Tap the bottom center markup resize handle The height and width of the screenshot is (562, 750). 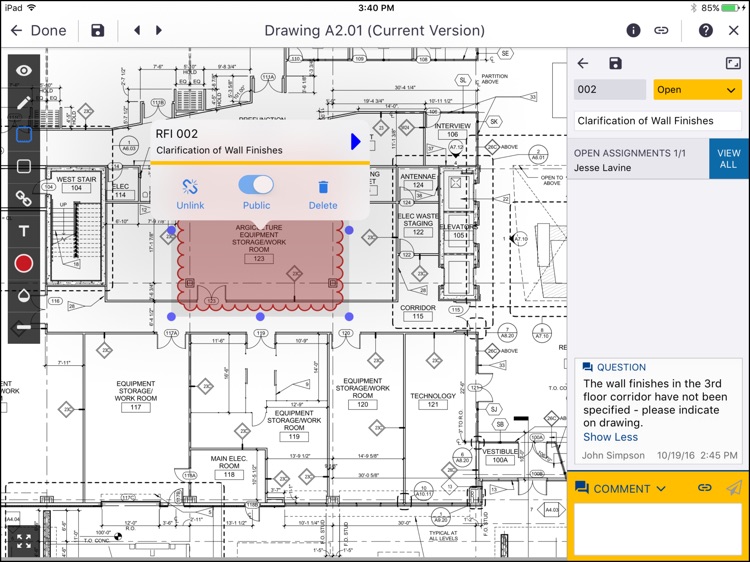[x=260, y=317]
